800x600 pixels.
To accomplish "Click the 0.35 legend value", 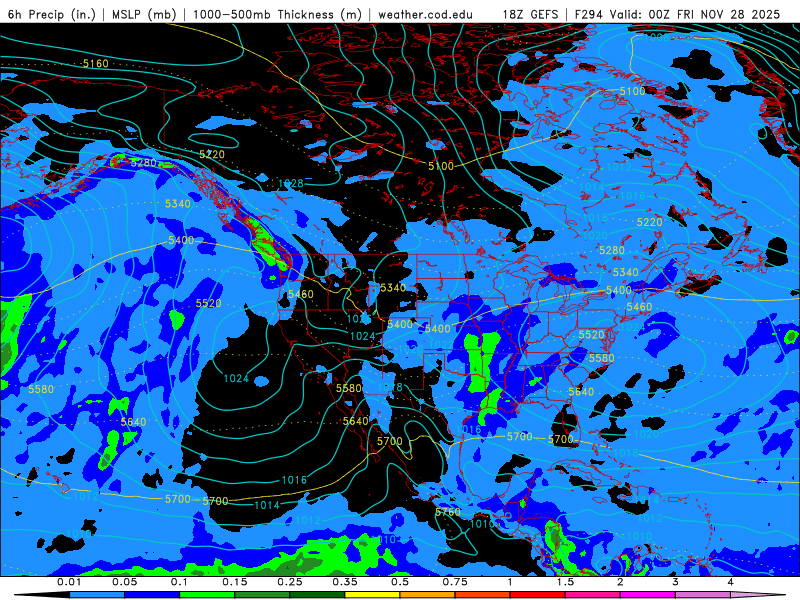I will 345,582.
